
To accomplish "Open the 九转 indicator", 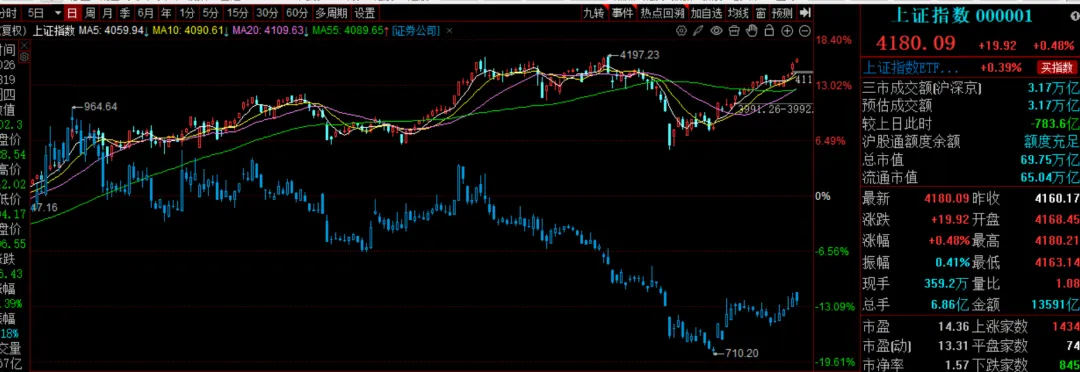I will coord(593,13).
